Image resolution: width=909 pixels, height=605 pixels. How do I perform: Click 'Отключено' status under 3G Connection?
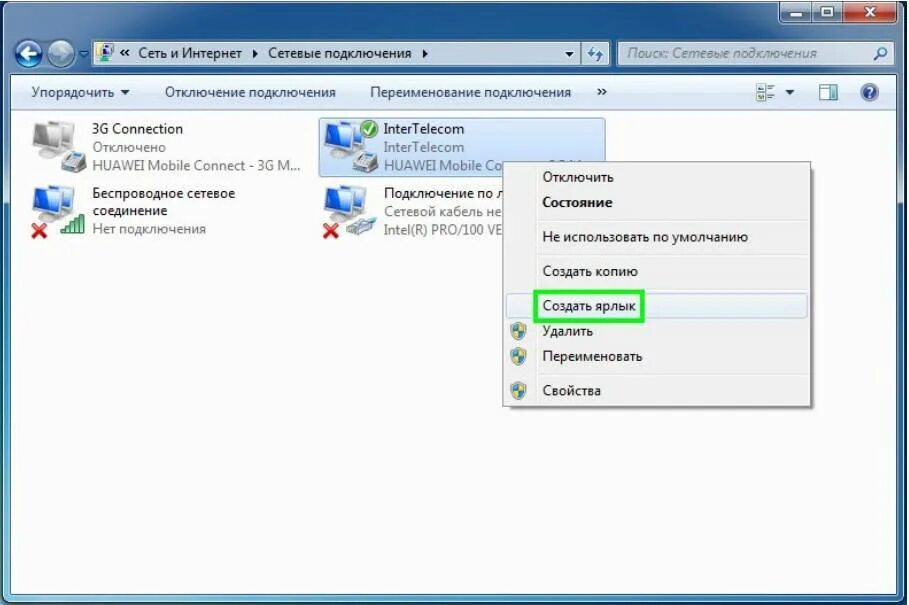pos(129,147)
